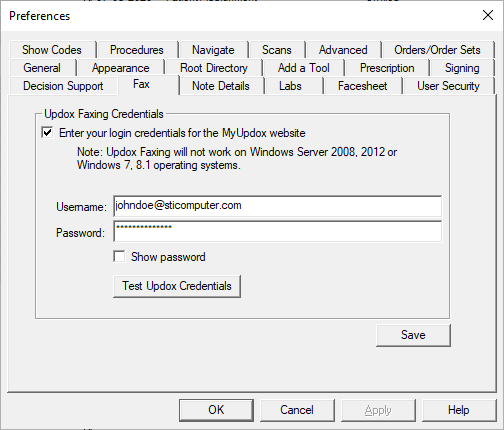Open the Add a Tool tab
This screenshot has width=504, height=430.
coord(304,68)
